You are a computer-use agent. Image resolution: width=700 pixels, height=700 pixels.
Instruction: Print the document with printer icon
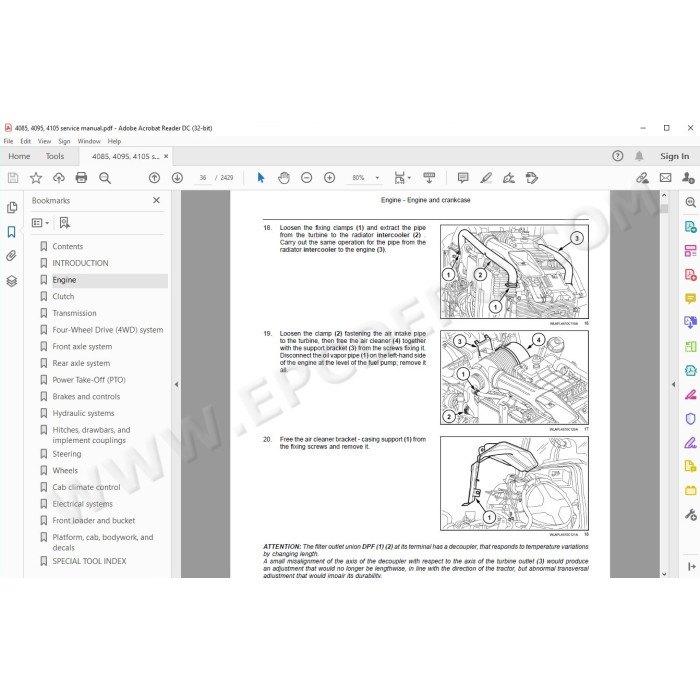click(x=81, y=178)
